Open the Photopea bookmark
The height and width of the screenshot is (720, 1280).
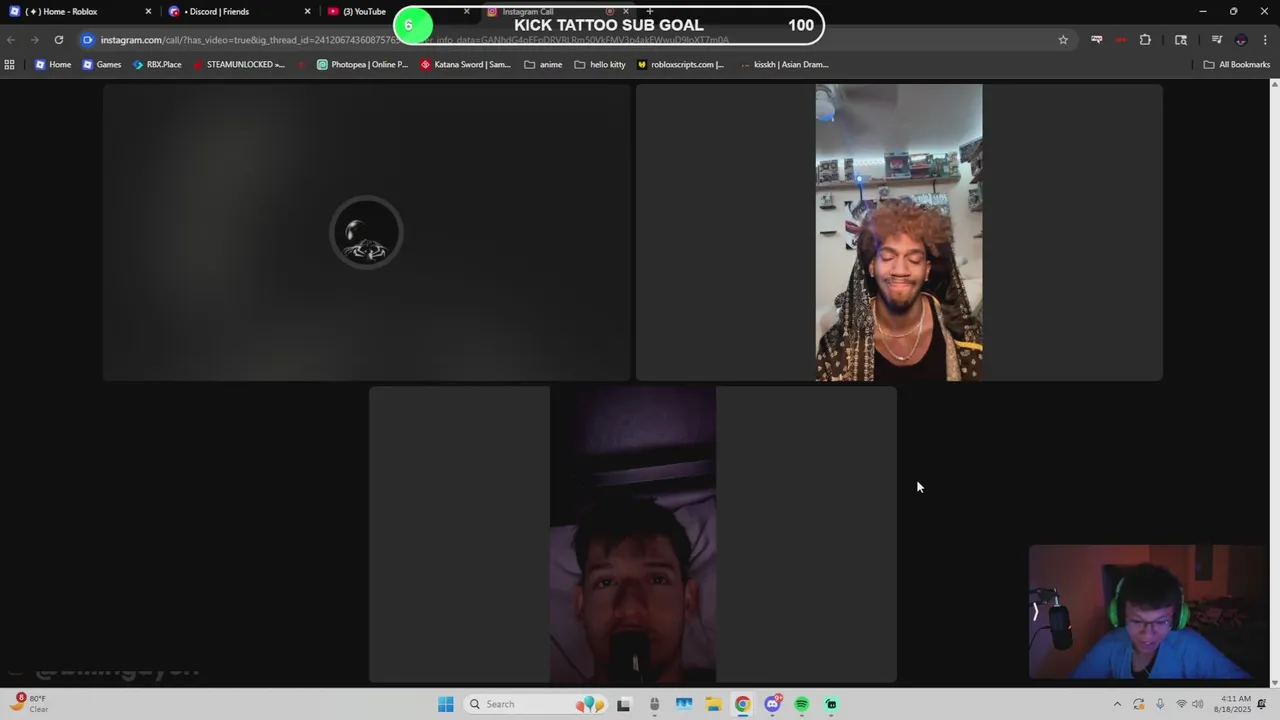362,64
